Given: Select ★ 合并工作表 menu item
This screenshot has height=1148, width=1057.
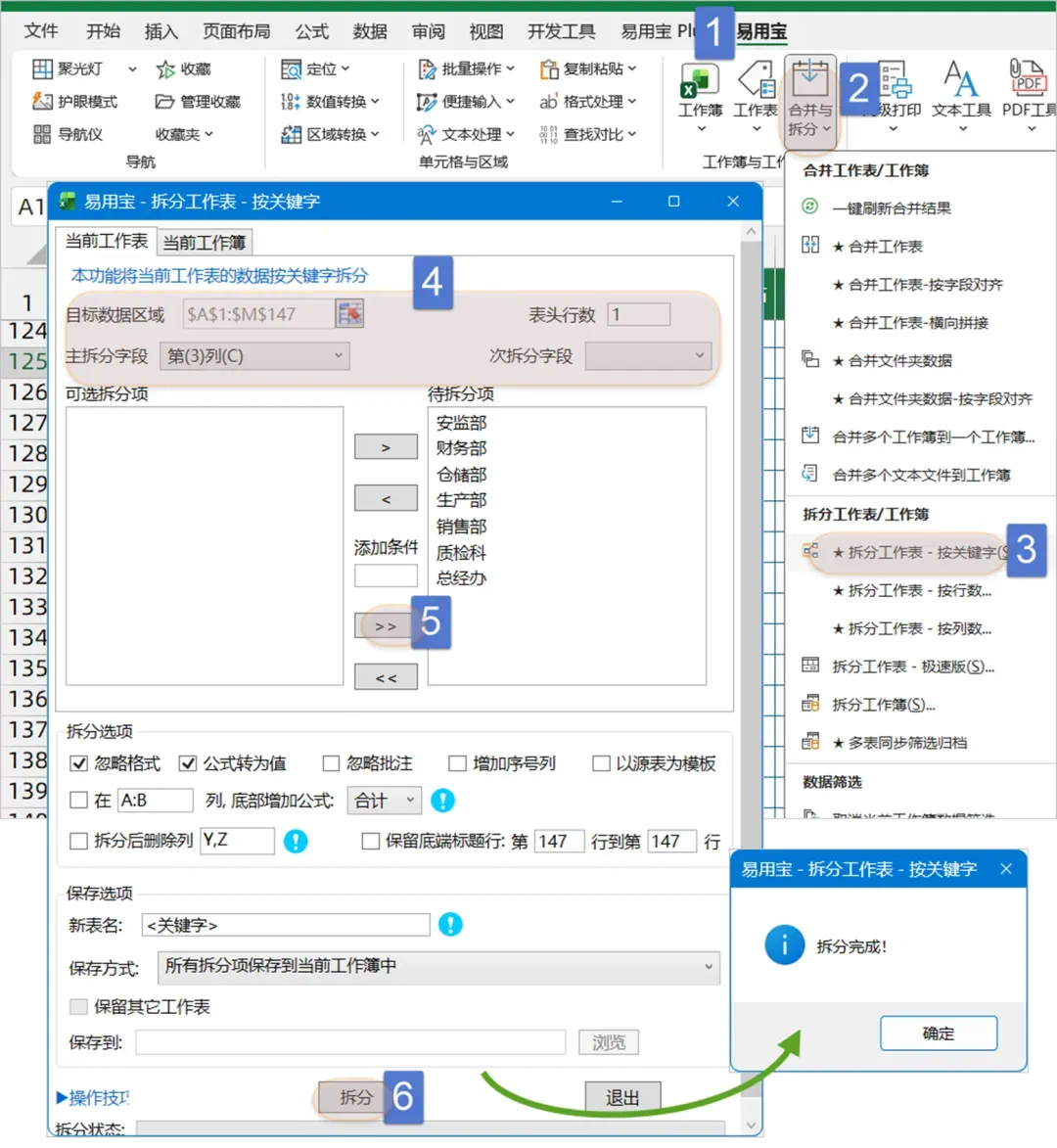Looking at the screenshot, I should [879, 247].
